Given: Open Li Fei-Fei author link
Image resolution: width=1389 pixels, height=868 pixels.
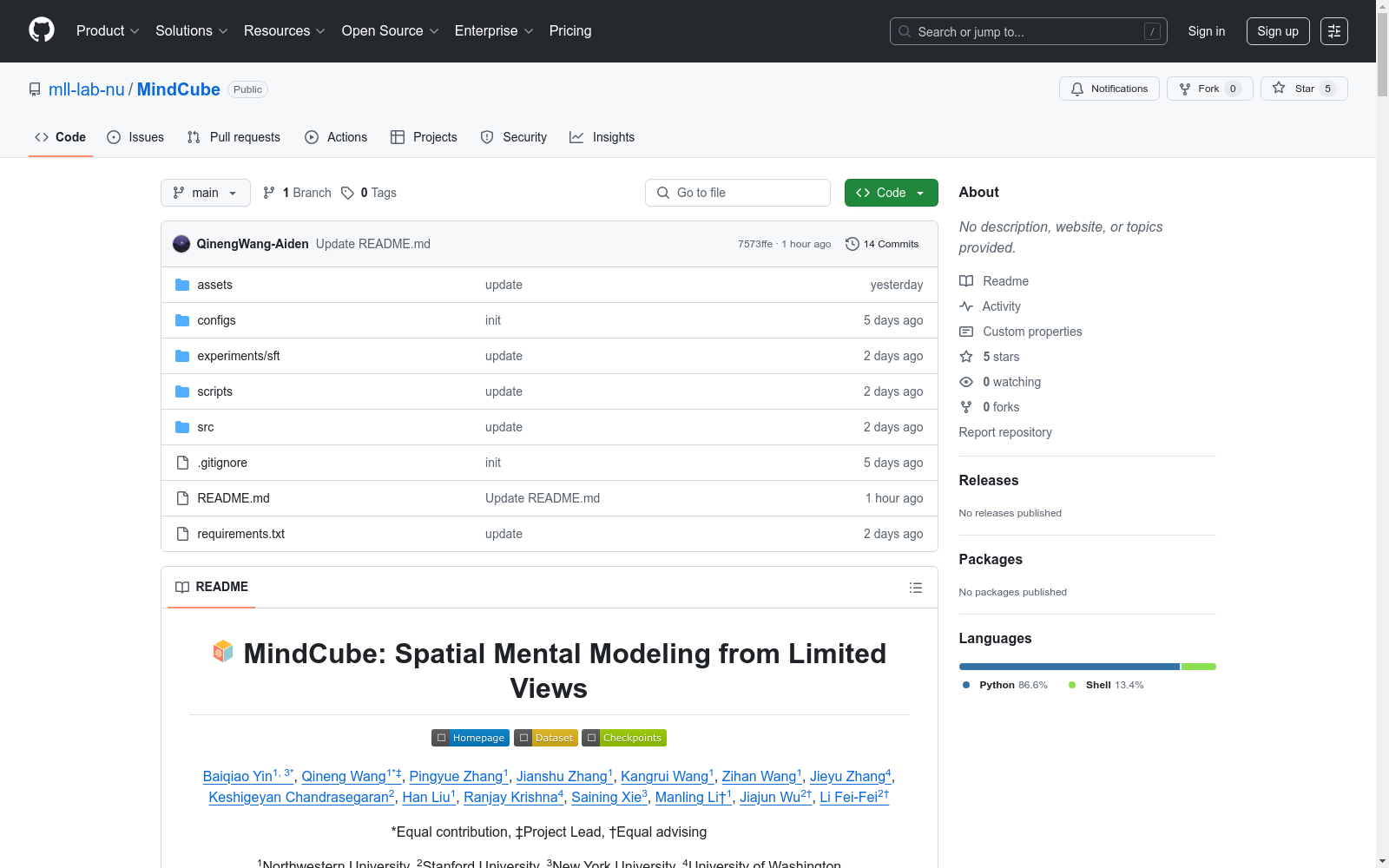Looking at the screenshot, I should click(x=854, y=796).
